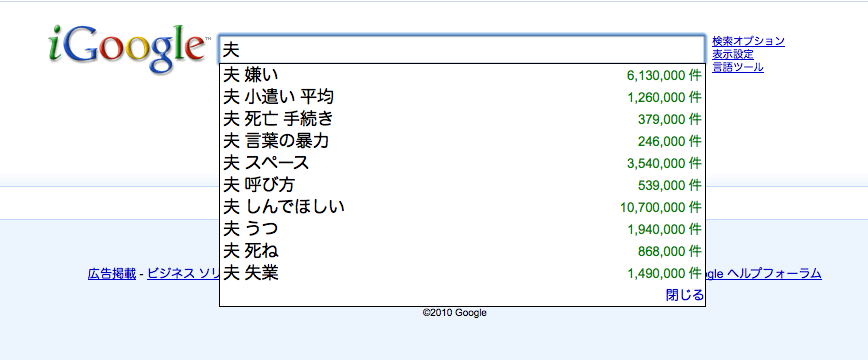The image size is (868, 360).
Task: Pick suggestion 夫 死亡 手続き
Action: click(x=462, y=119)
